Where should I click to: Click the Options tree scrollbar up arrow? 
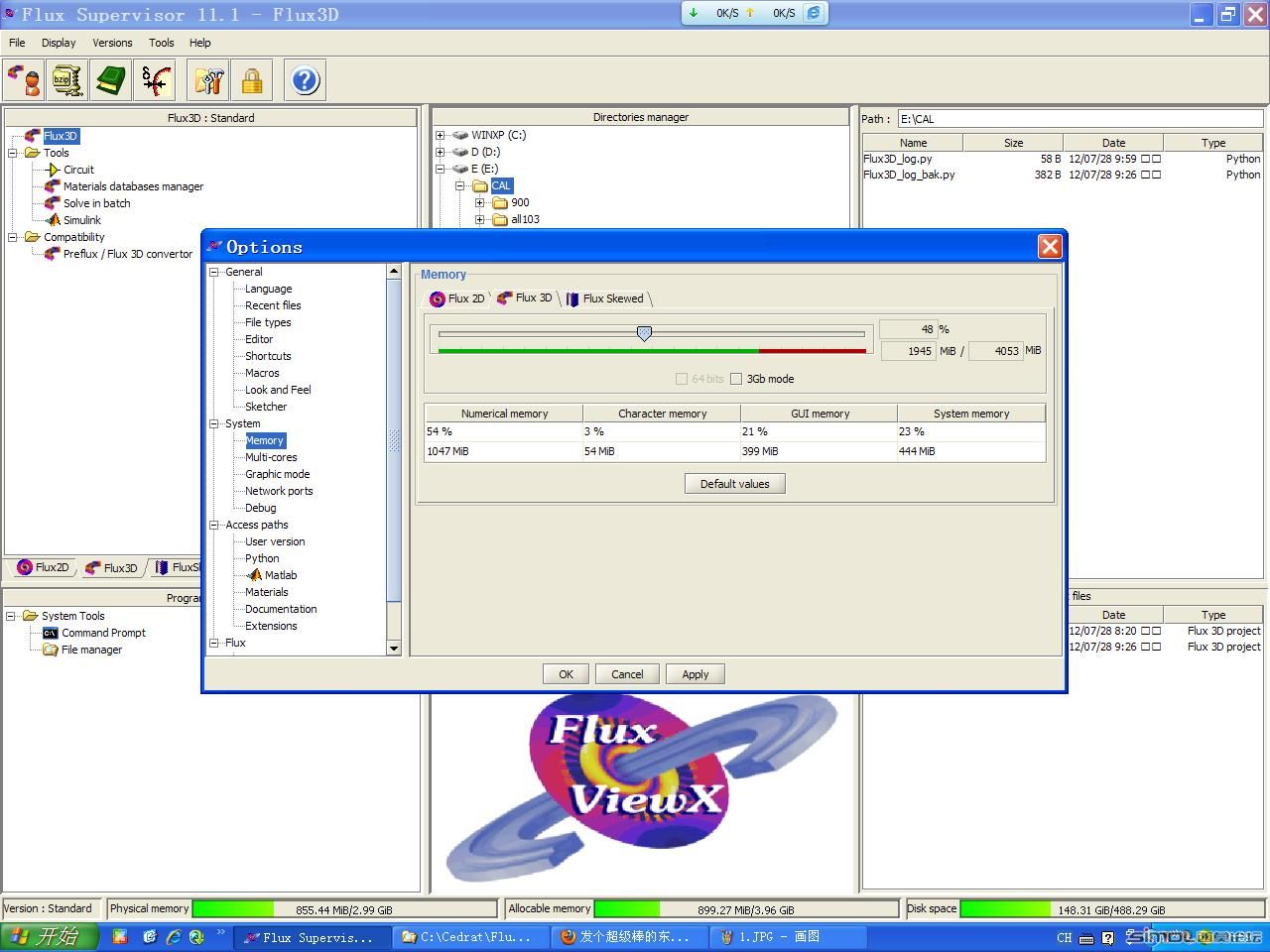(394, 271)
